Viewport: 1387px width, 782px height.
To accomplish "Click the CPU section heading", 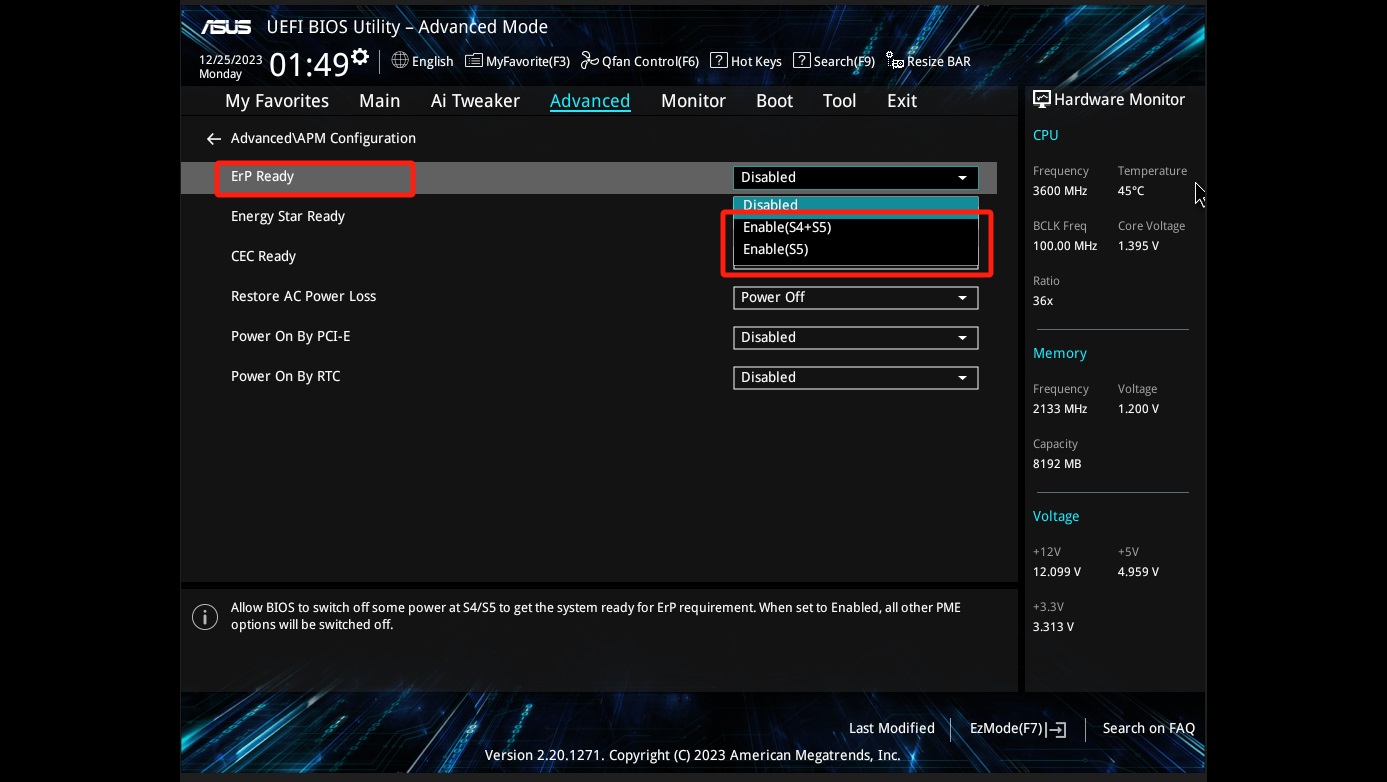I will [x=1045, y=135].
